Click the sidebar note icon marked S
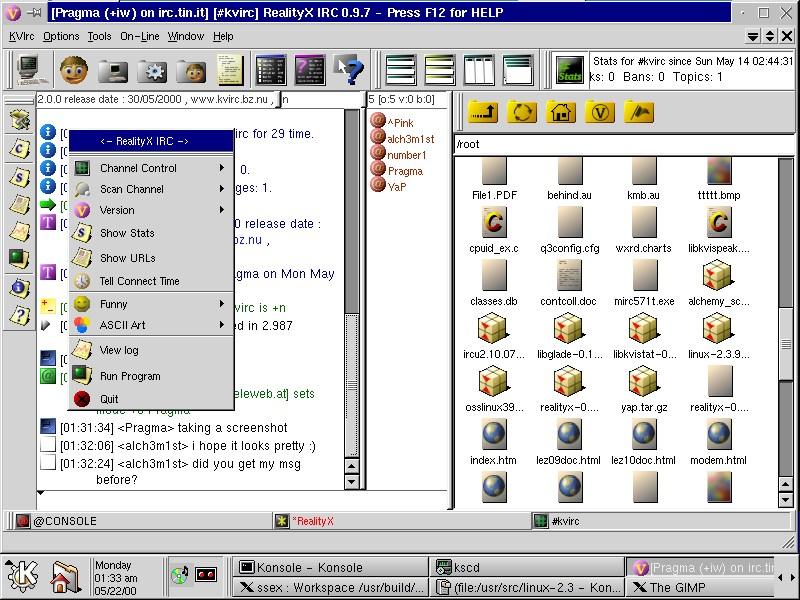This screenshot has width=800, height=600. 19,177
